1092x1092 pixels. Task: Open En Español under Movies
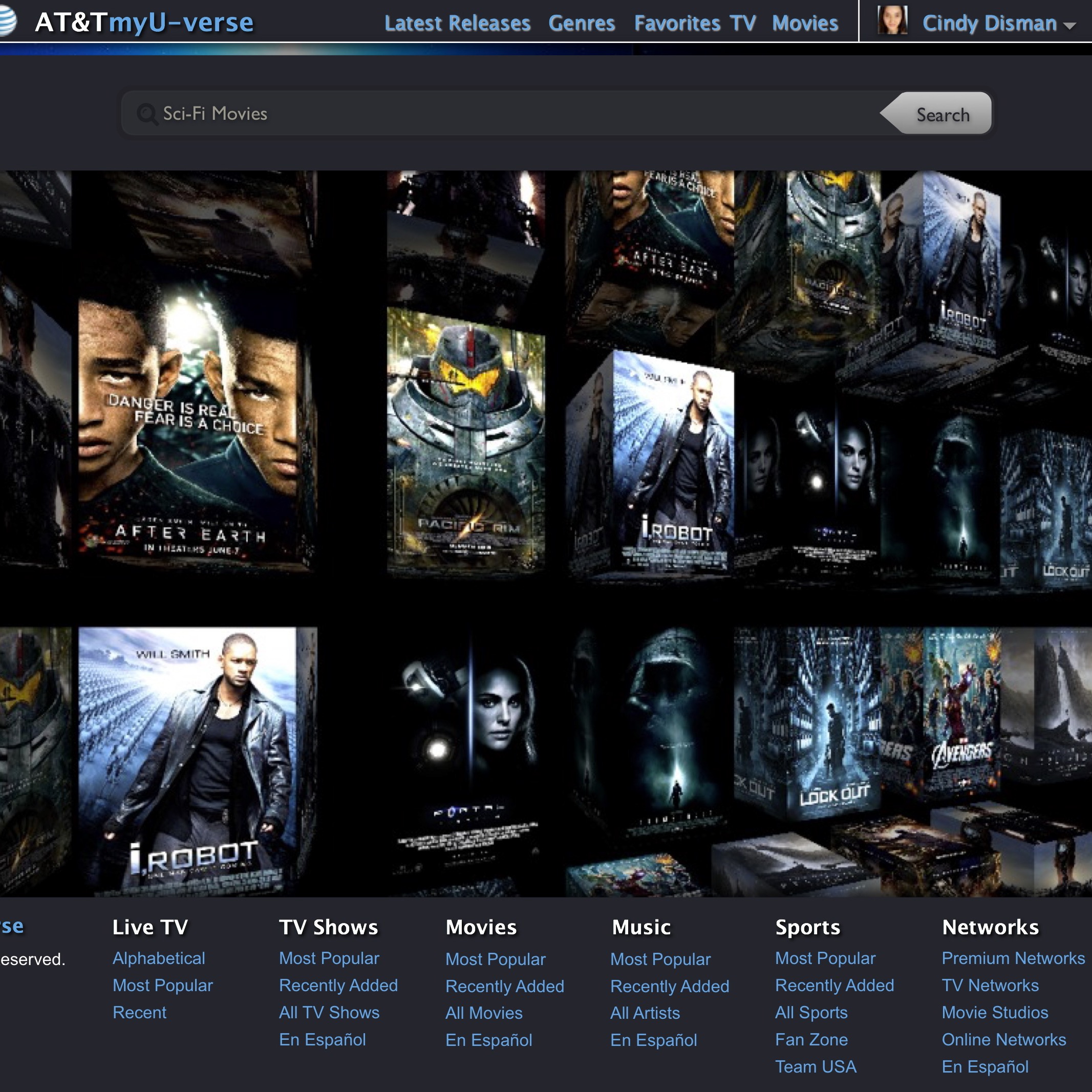coord(489,1040)
